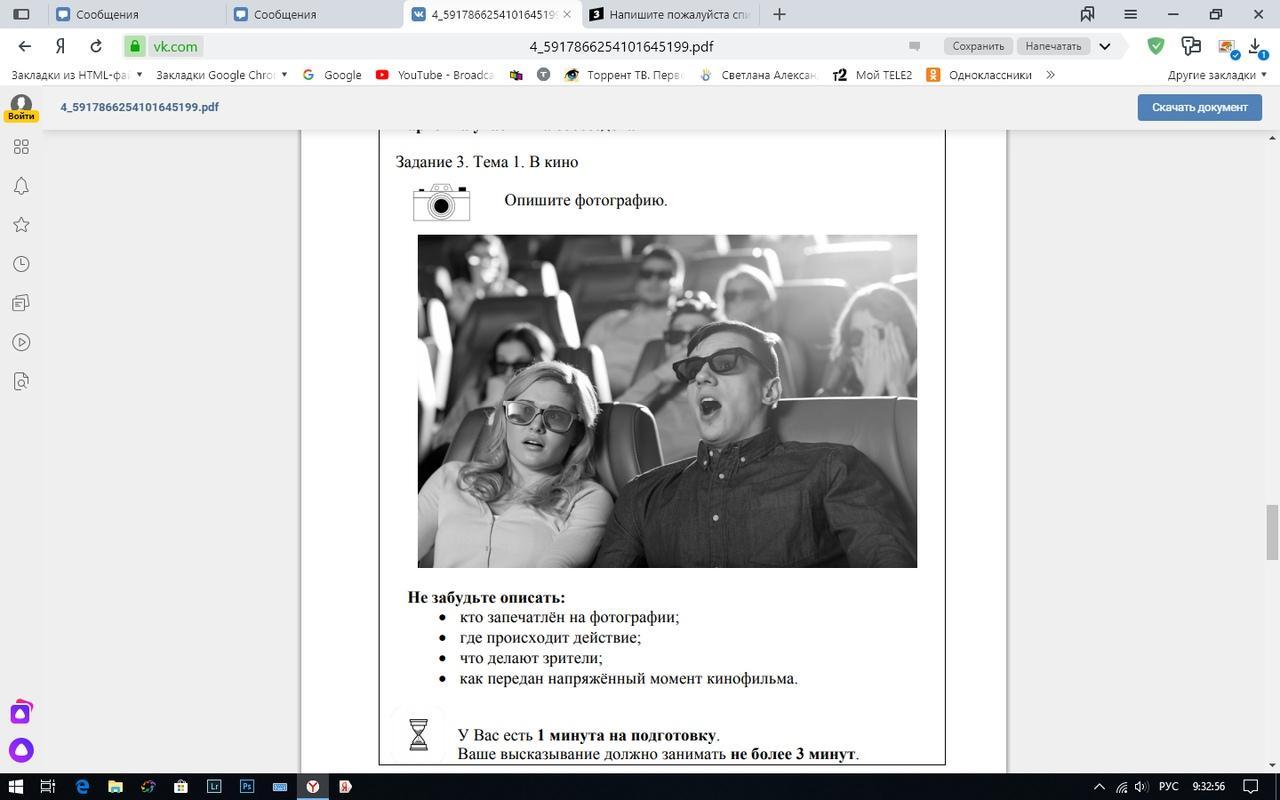Open the Торрент ТВ bookmark
Viewport: 1280px width, 800px height.
(624, 75)
